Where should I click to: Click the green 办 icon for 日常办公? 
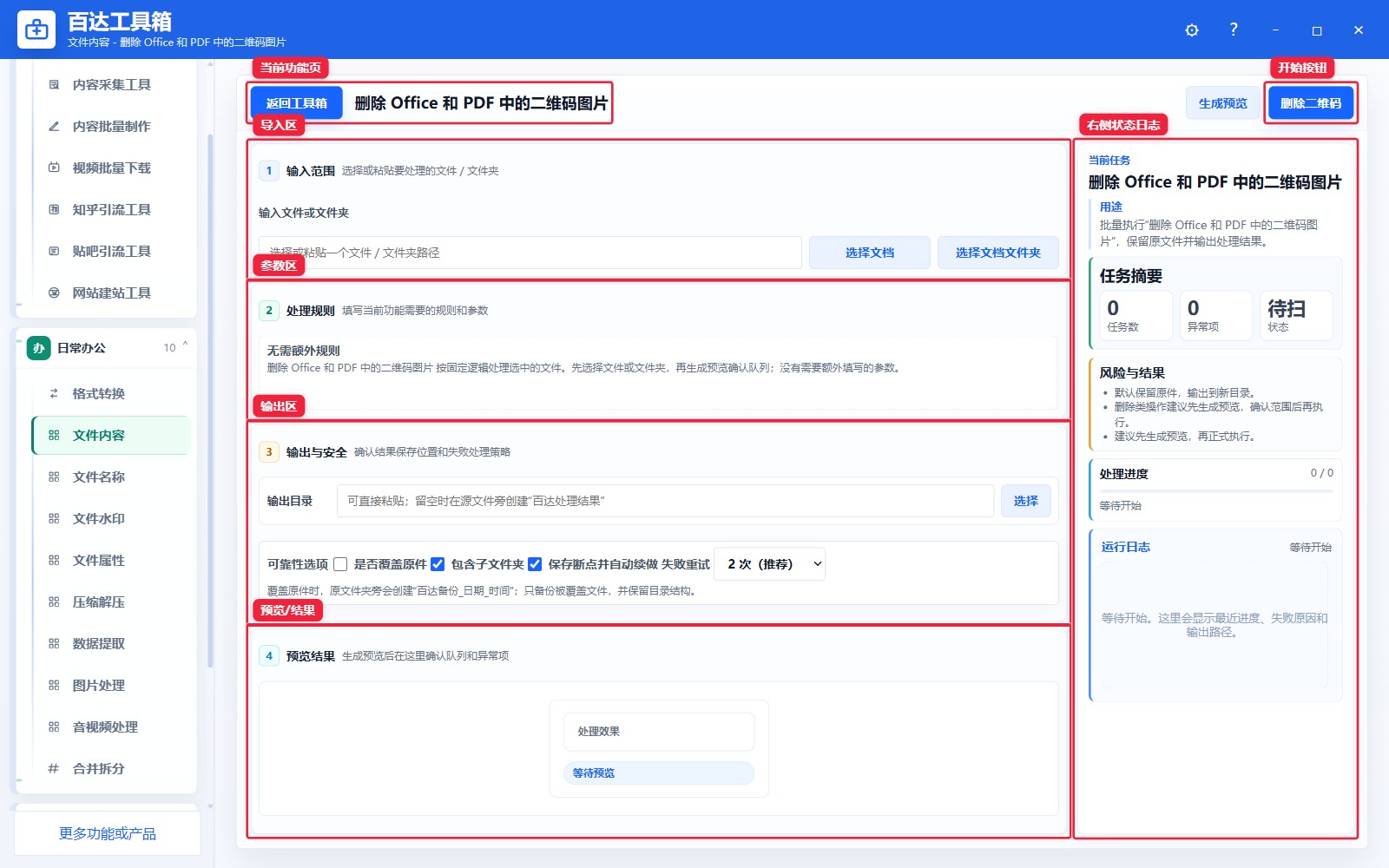point(38,348)
